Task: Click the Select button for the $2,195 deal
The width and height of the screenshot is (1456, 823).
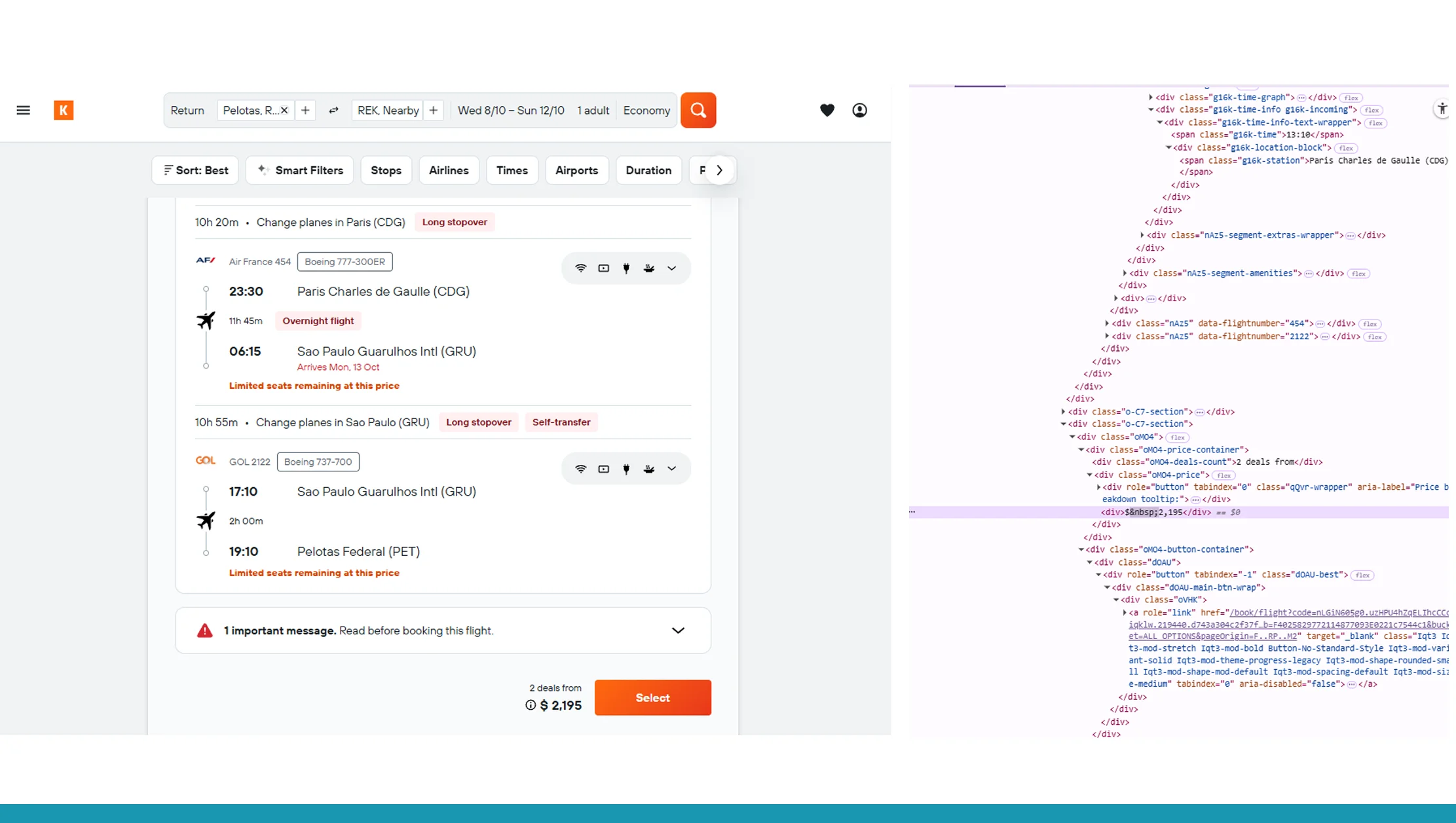Action: (652, 697)
